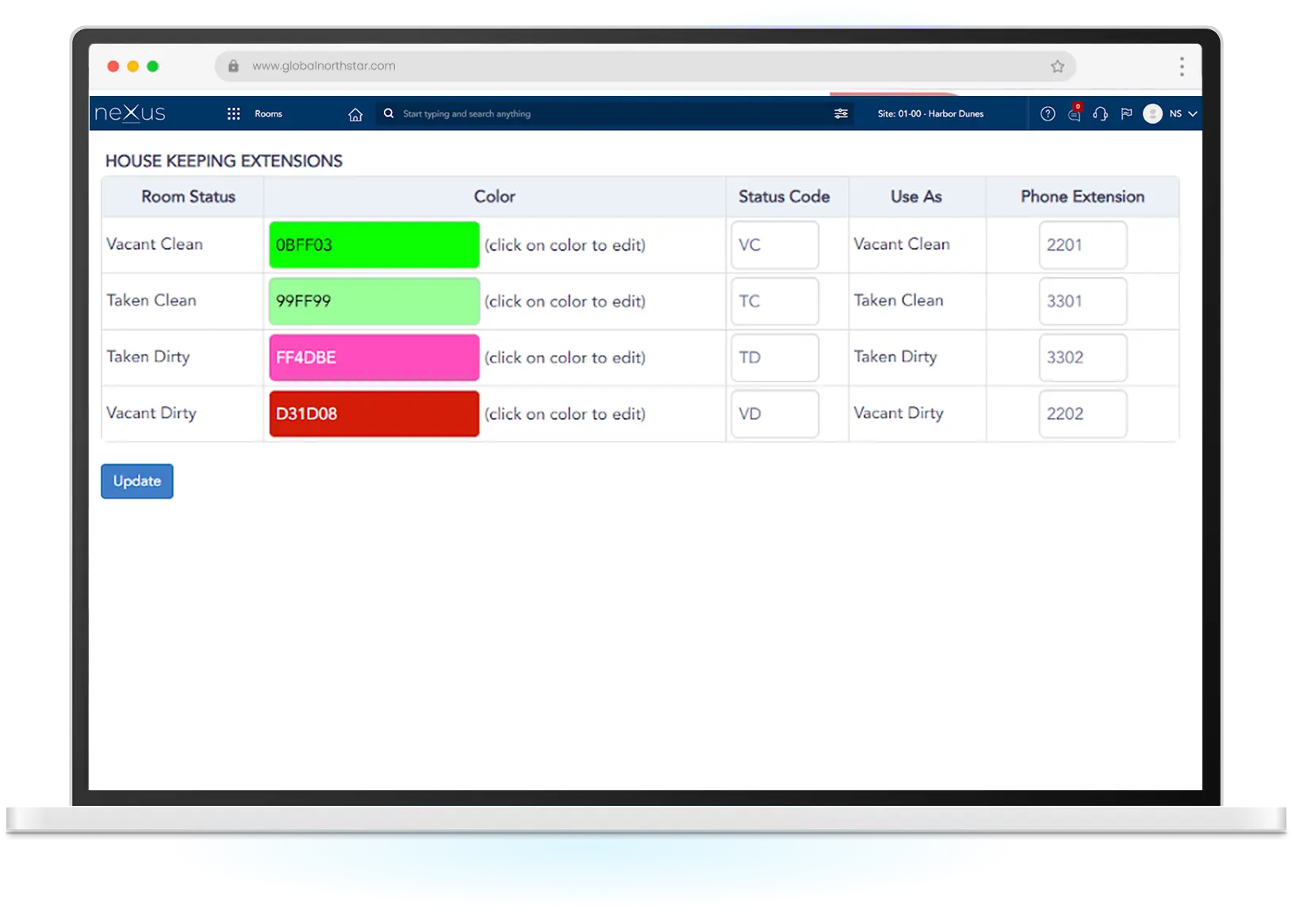The width and height of the screenshot is (1292, 924).
Task: Edit the Taken Dirty FF4DBE color
Action: click(374, 357)
